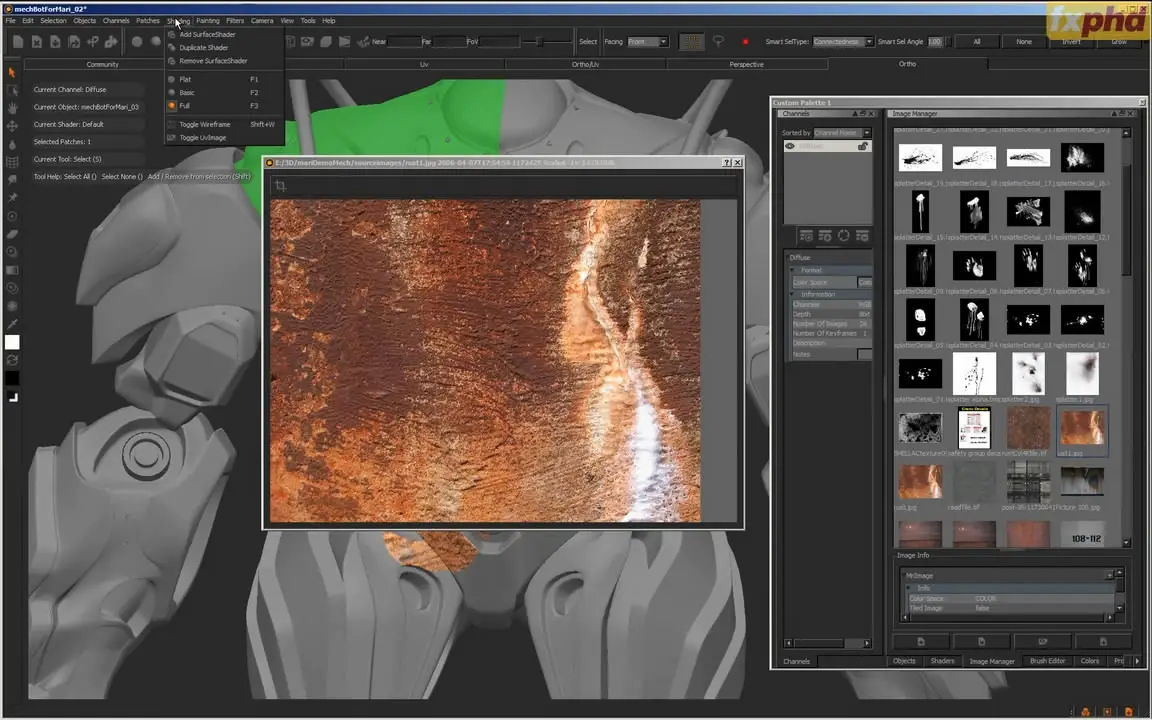Click the New project icon in toolbar
Viewport: 1152px width, 720px height.
[x=18, y=42]
